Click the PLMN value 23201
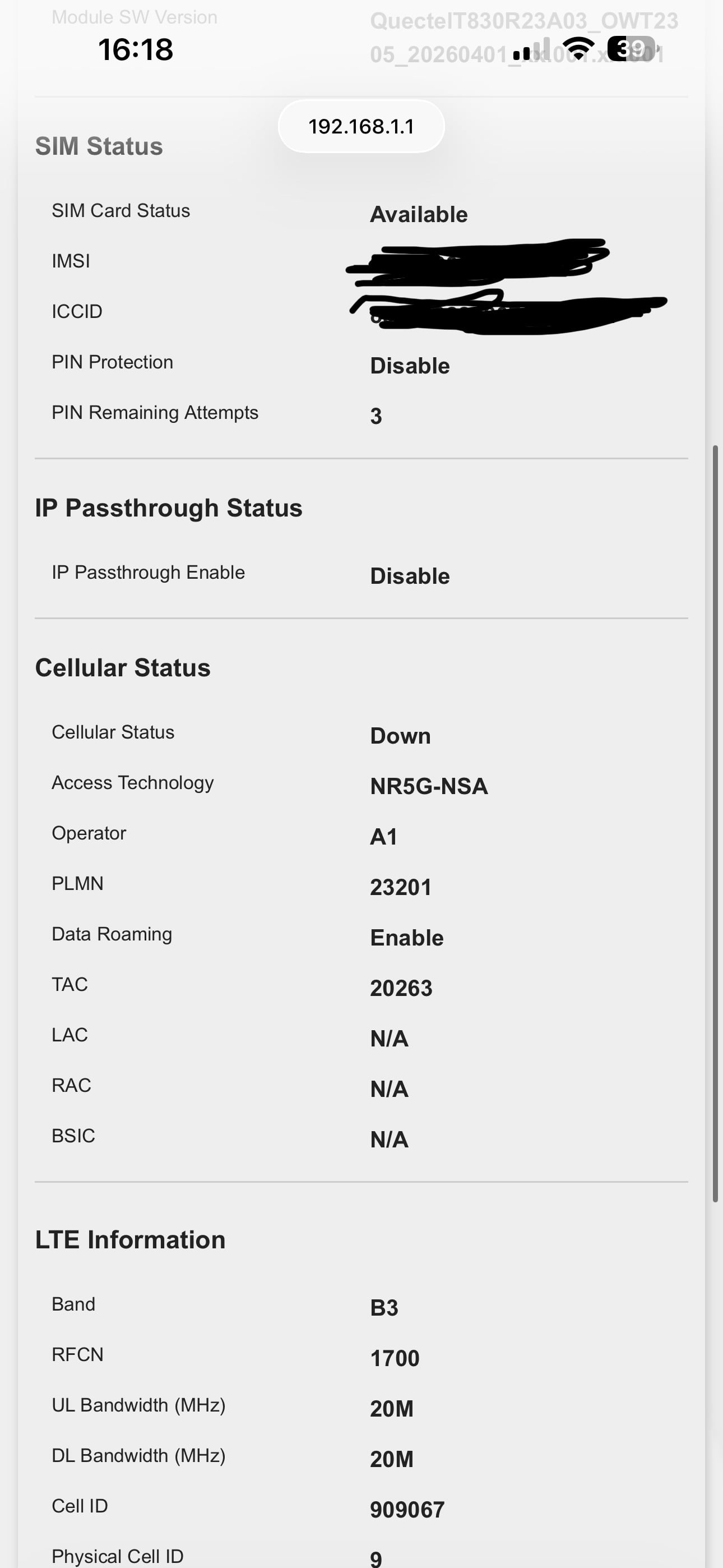 click(401, 888)
